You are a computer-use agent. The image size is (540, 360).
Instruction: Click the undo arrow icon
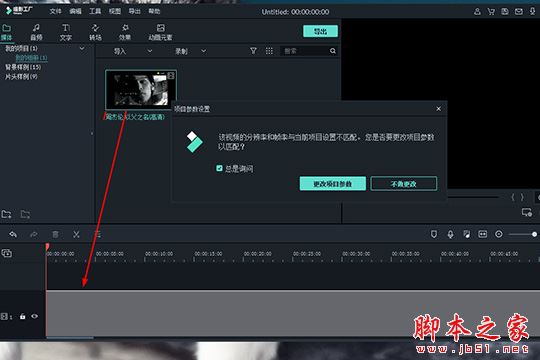pyautogui.click(x=13, y=234)
